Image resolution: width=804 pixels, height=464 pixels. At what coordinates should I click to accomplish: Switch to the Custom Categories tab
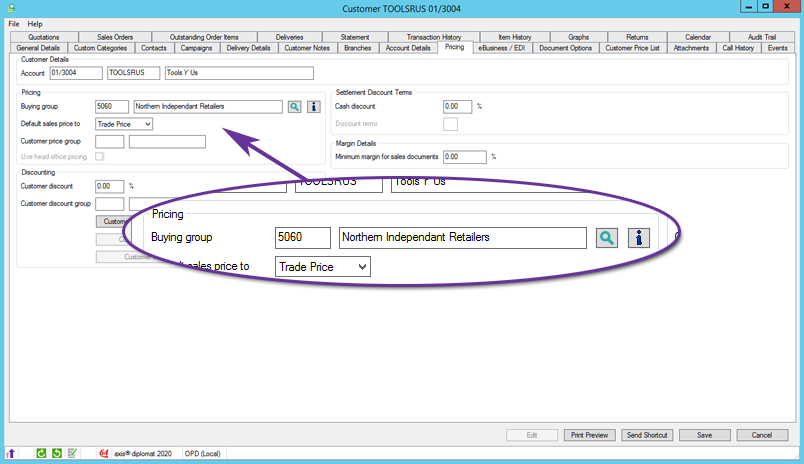click(x=100, y=48)
